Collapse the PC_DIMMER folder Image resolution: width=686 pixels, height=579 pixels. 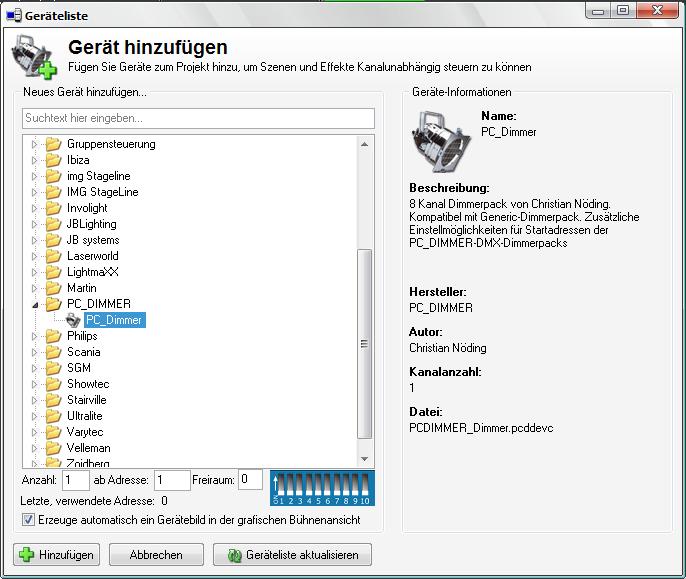(35, 304)
